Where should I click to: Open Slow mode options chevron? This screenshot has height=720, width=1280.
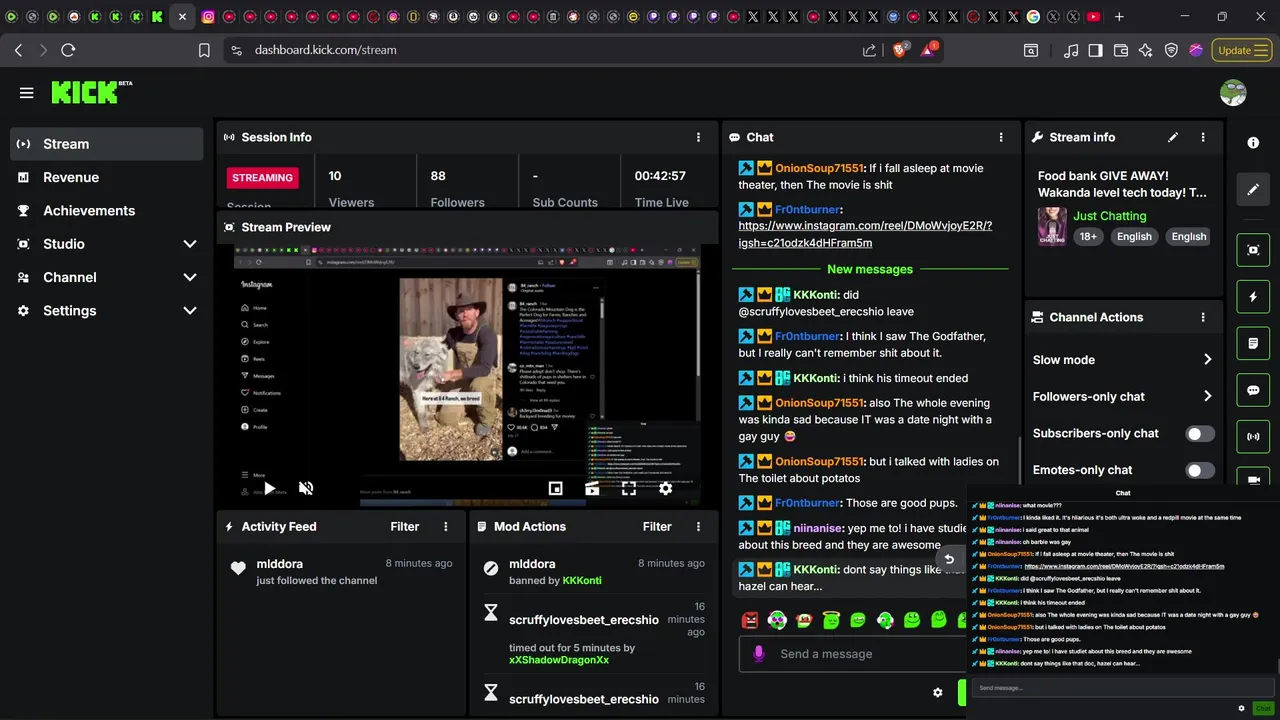(x=1207, y=360)
